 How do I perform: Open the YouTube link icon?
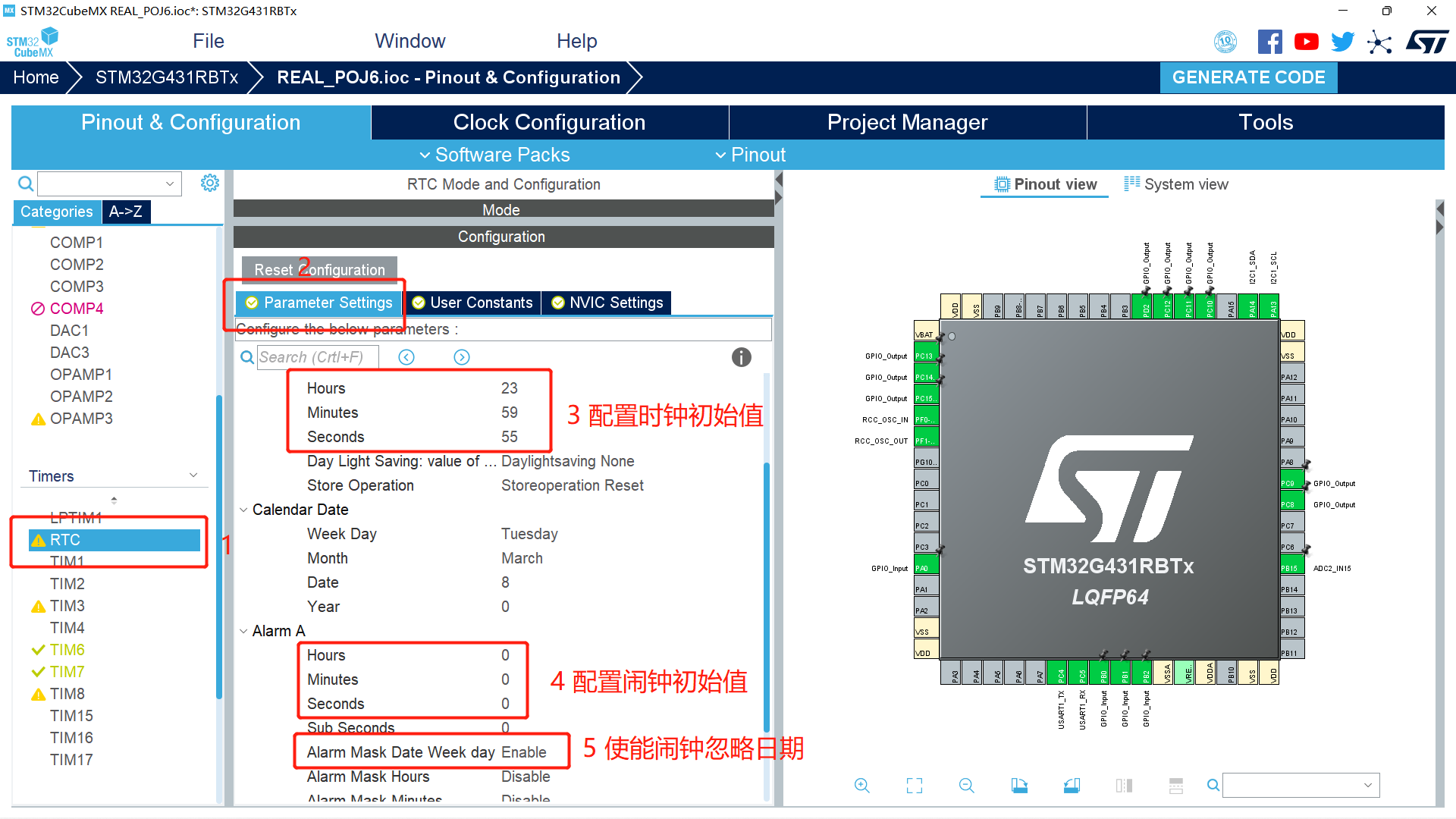(1306, 42)
